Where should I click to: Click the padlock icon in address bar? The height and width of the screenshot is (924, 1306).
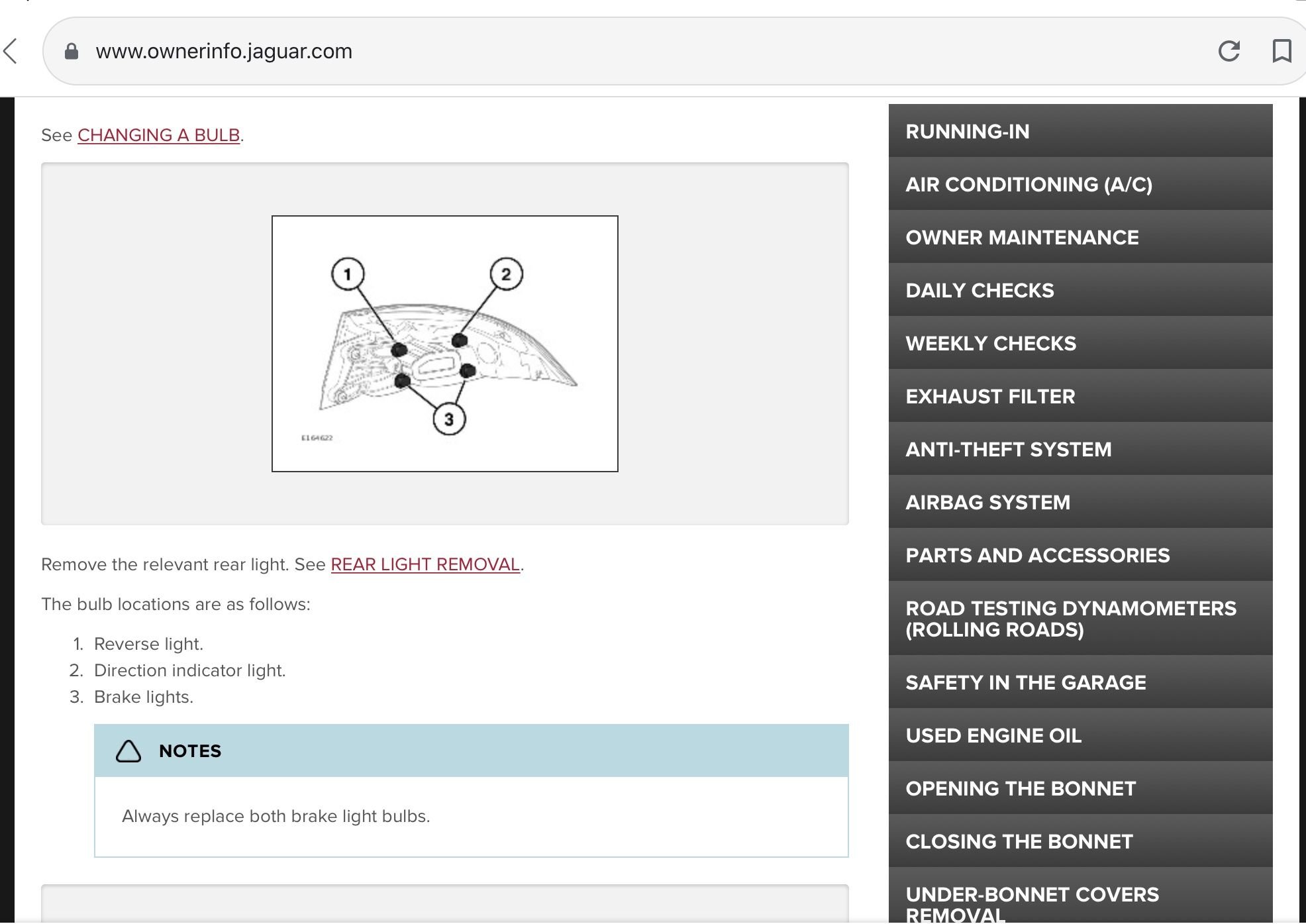[72, 52]
